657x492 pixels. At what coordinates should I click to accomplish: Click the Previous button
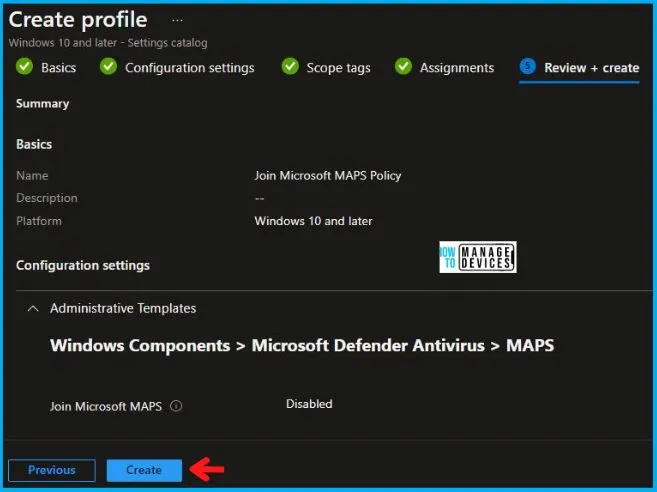point(52,470)
